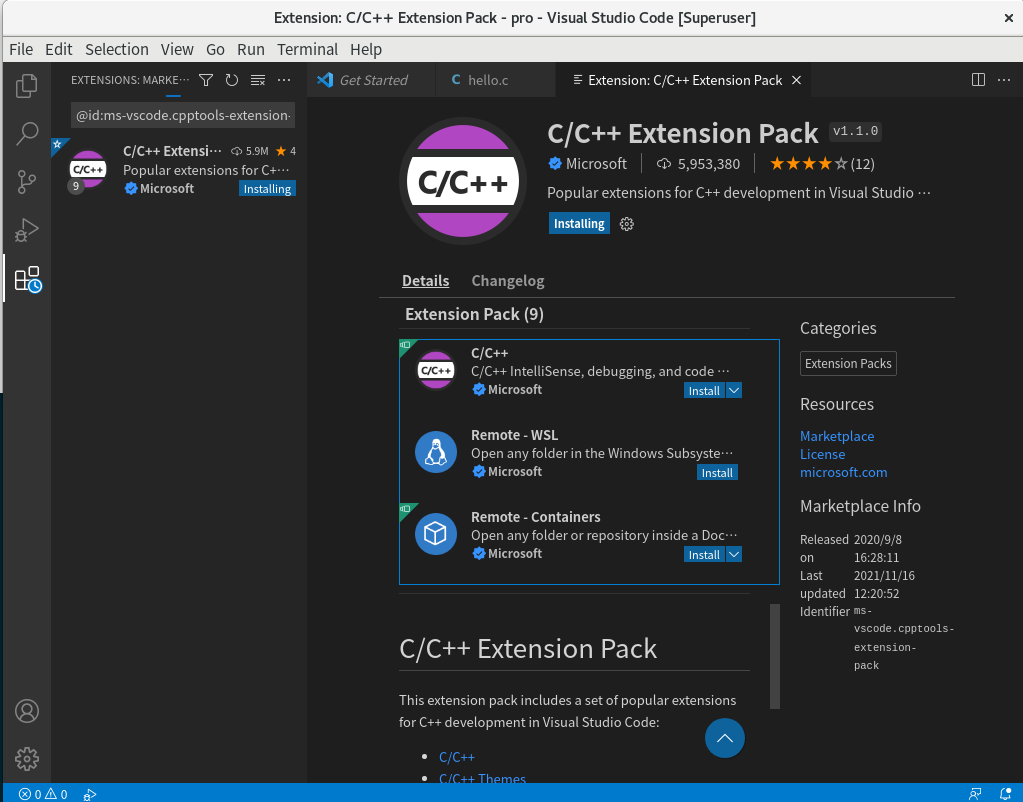This screenshot has height=802, width=1023.
Task: Open the Go menu
Action: click(x=215, y=50)
